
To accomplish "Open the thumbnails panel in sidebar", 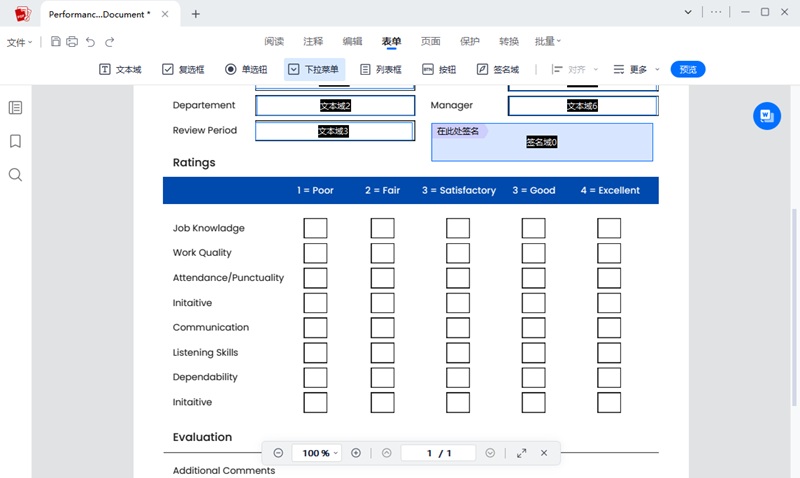I will coord(15,108).
